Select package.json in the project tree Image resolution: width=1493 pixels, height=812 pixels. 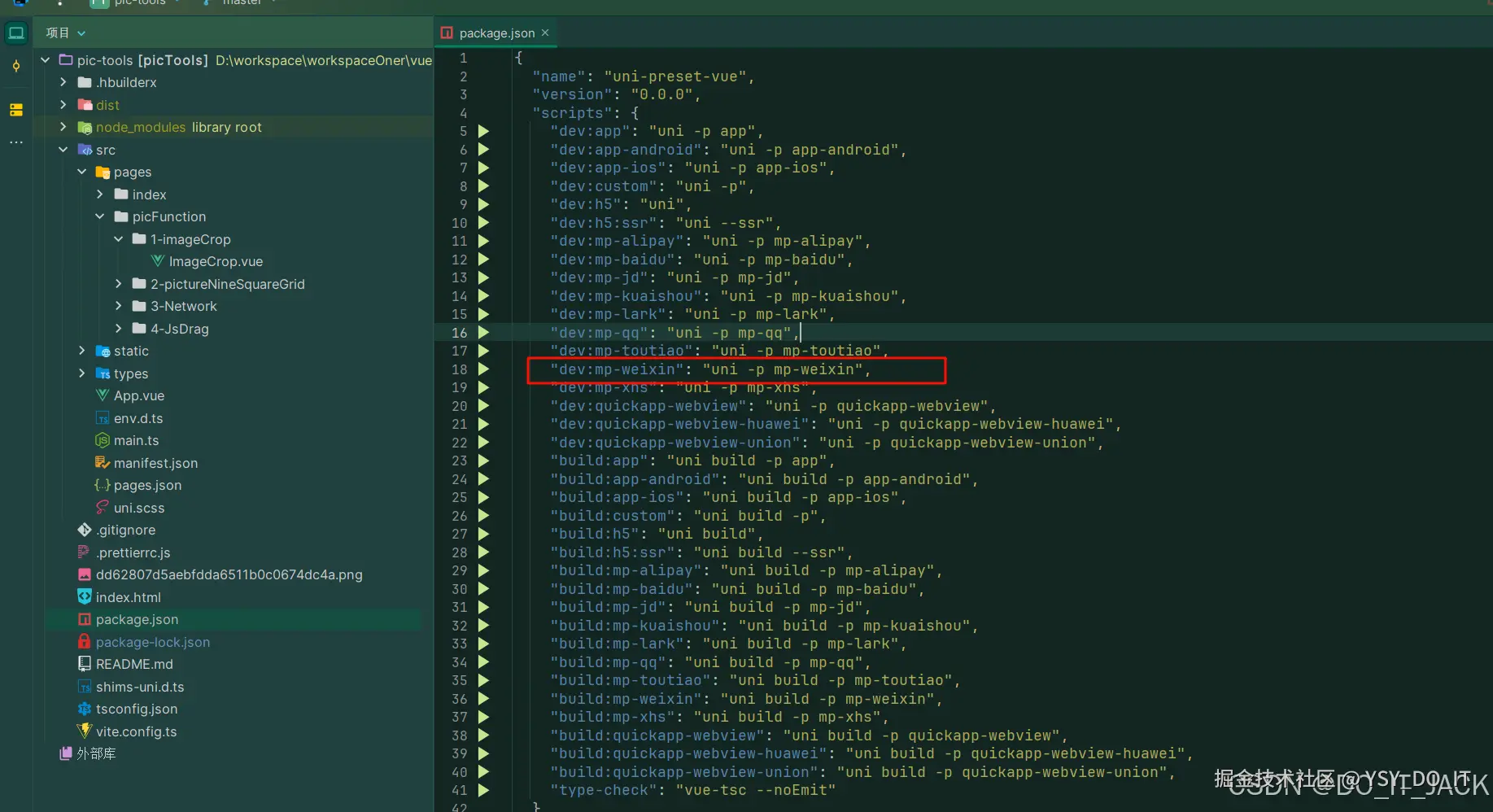(137, 619)
